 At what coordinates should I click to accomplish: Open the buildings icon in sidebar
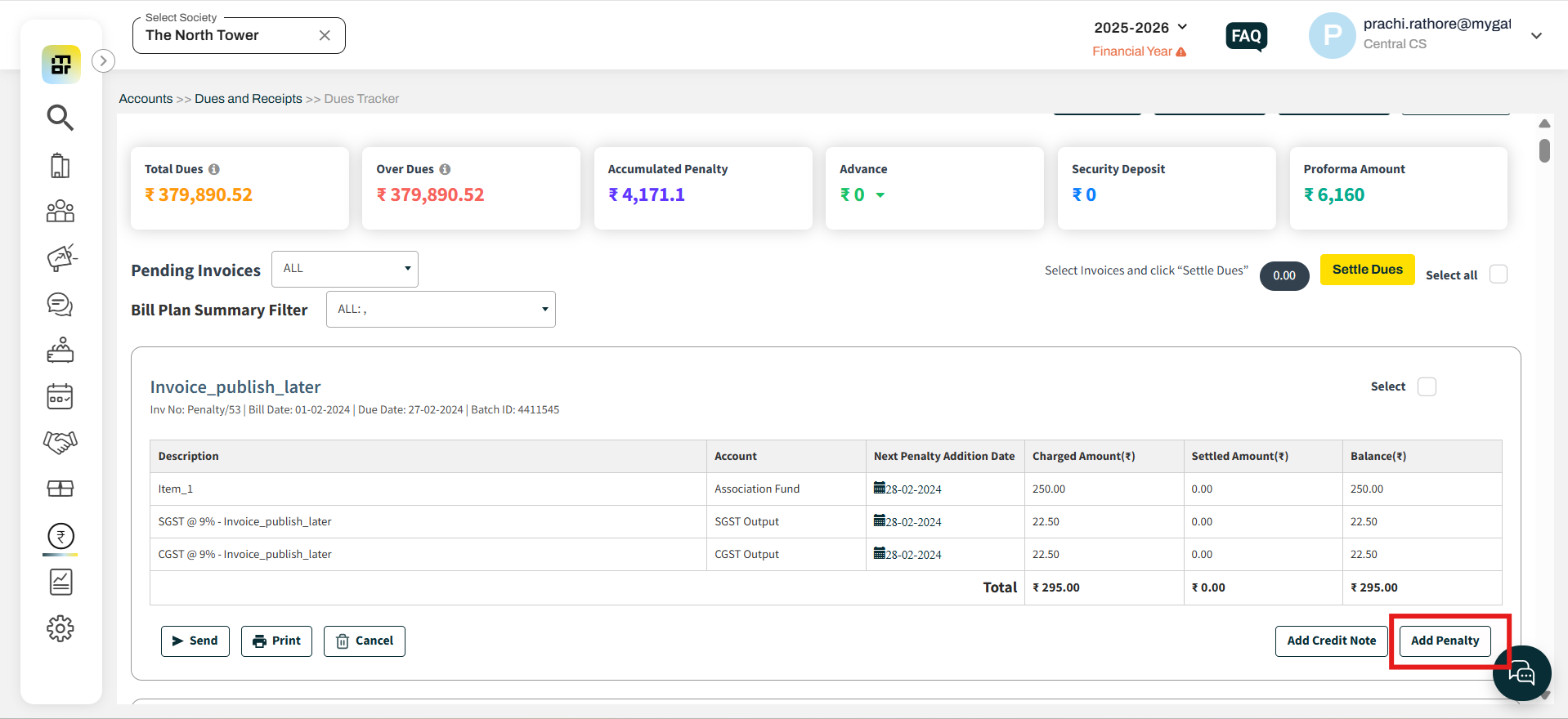60,165
